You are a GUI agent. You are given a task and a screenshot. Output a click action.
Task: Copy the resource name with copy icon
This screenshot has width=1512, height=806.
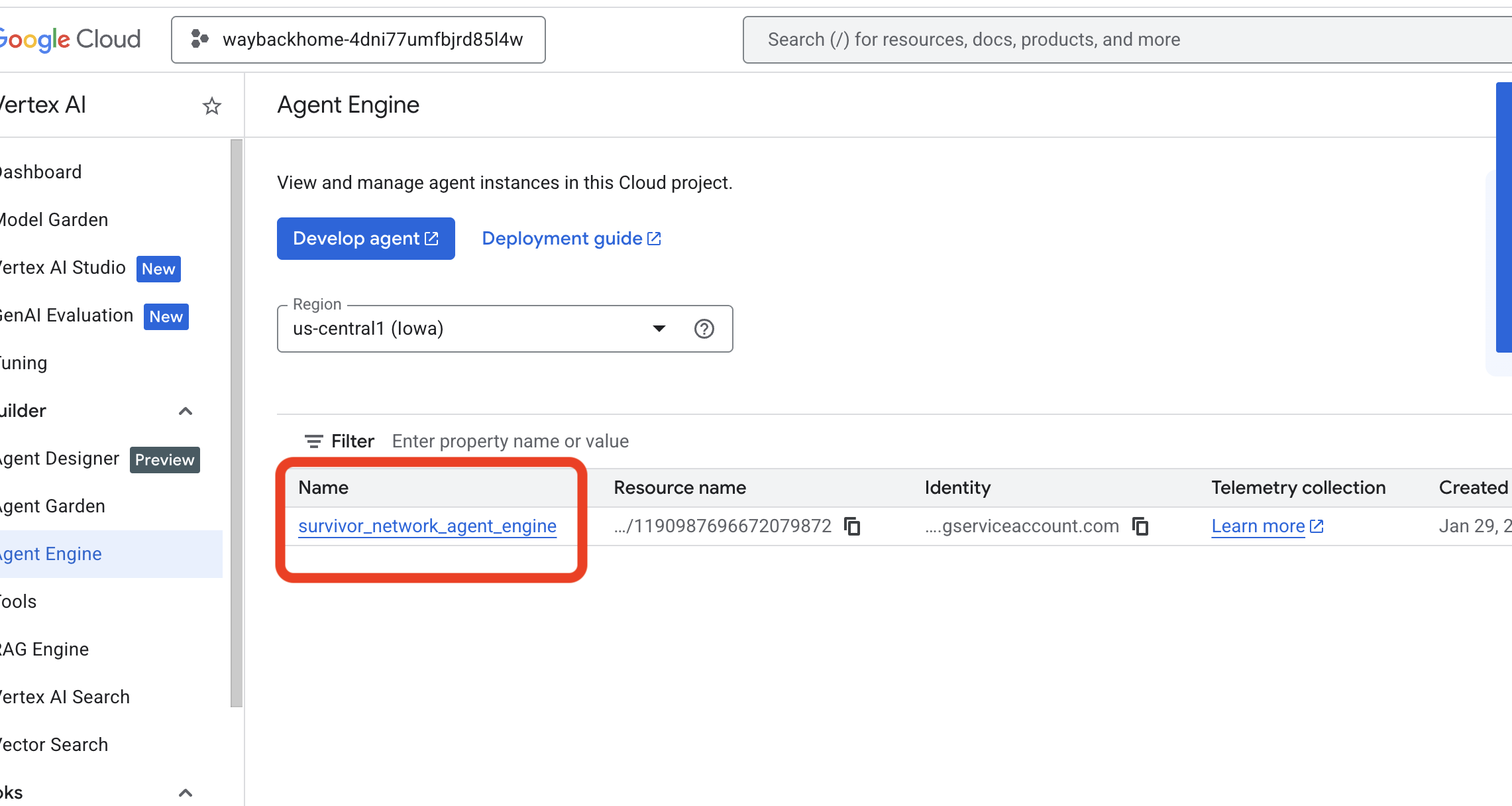852,526
